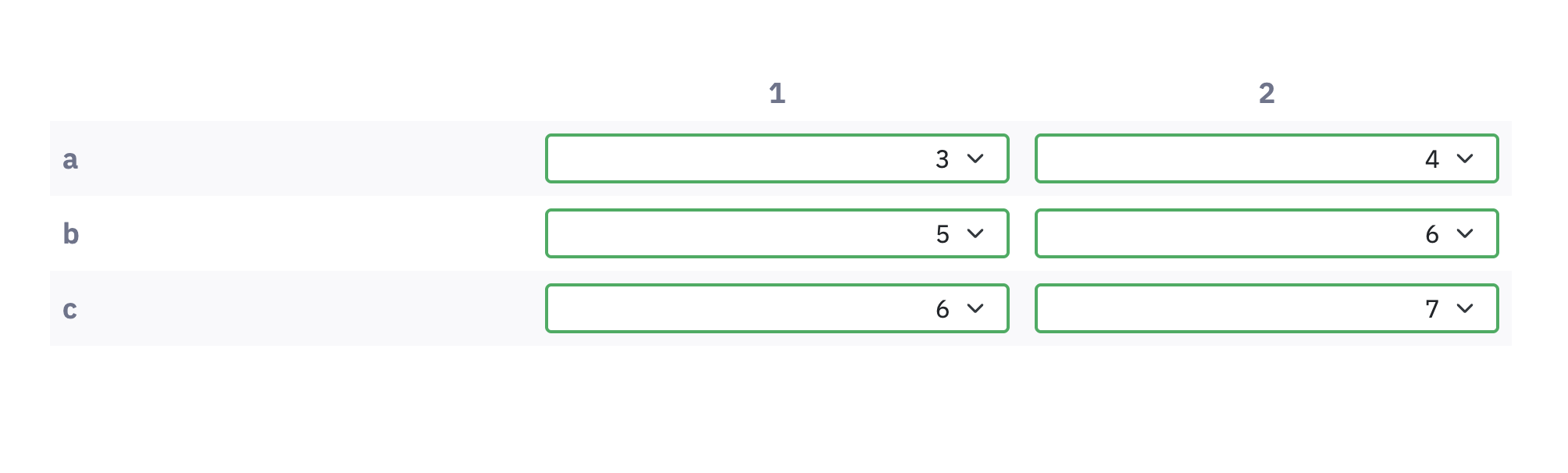The image size is (1568, 473).
Task: Click the row label c
Action: pos(70,309)
